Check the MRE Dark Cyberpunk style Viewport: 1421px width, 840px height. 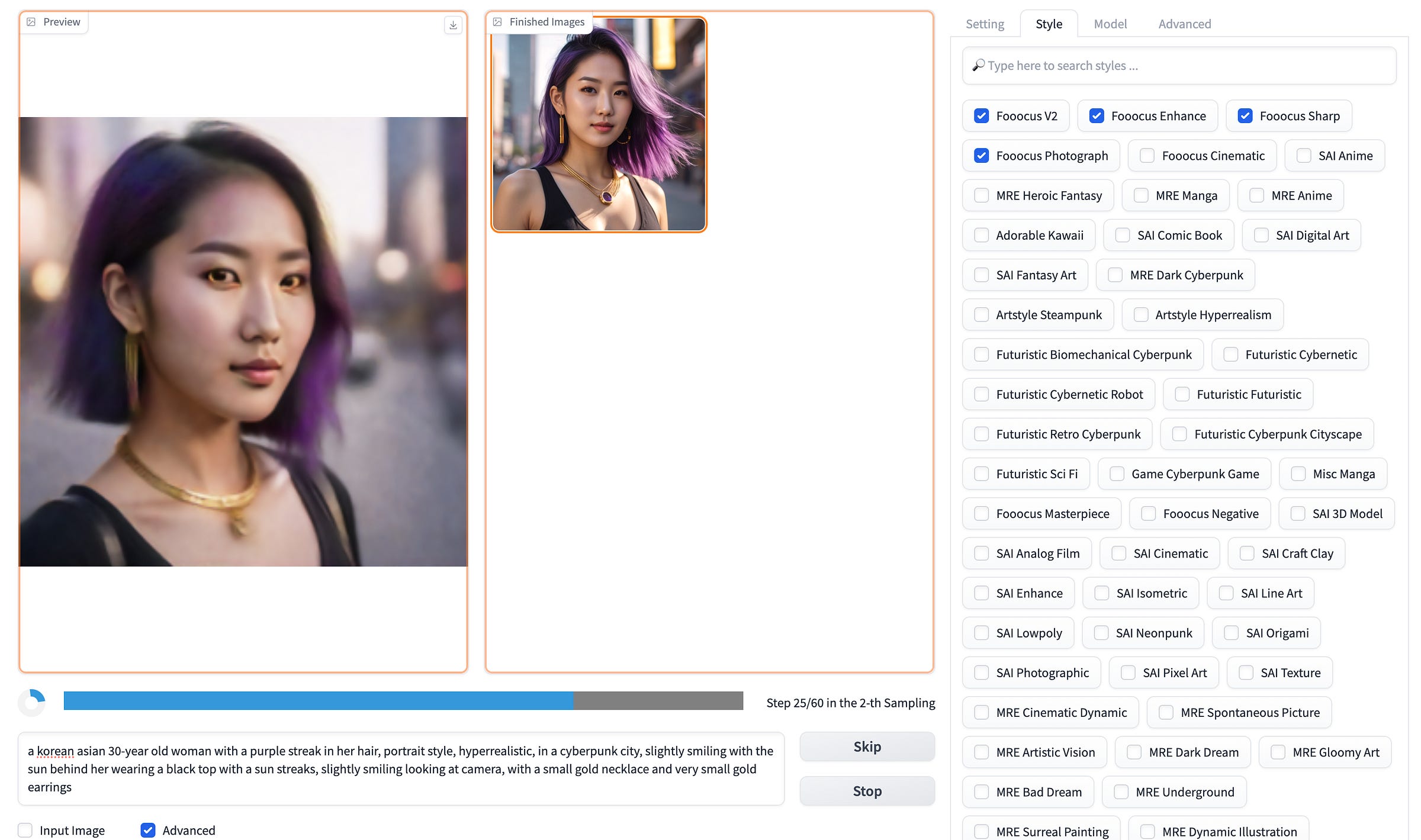pos(1115,275)
